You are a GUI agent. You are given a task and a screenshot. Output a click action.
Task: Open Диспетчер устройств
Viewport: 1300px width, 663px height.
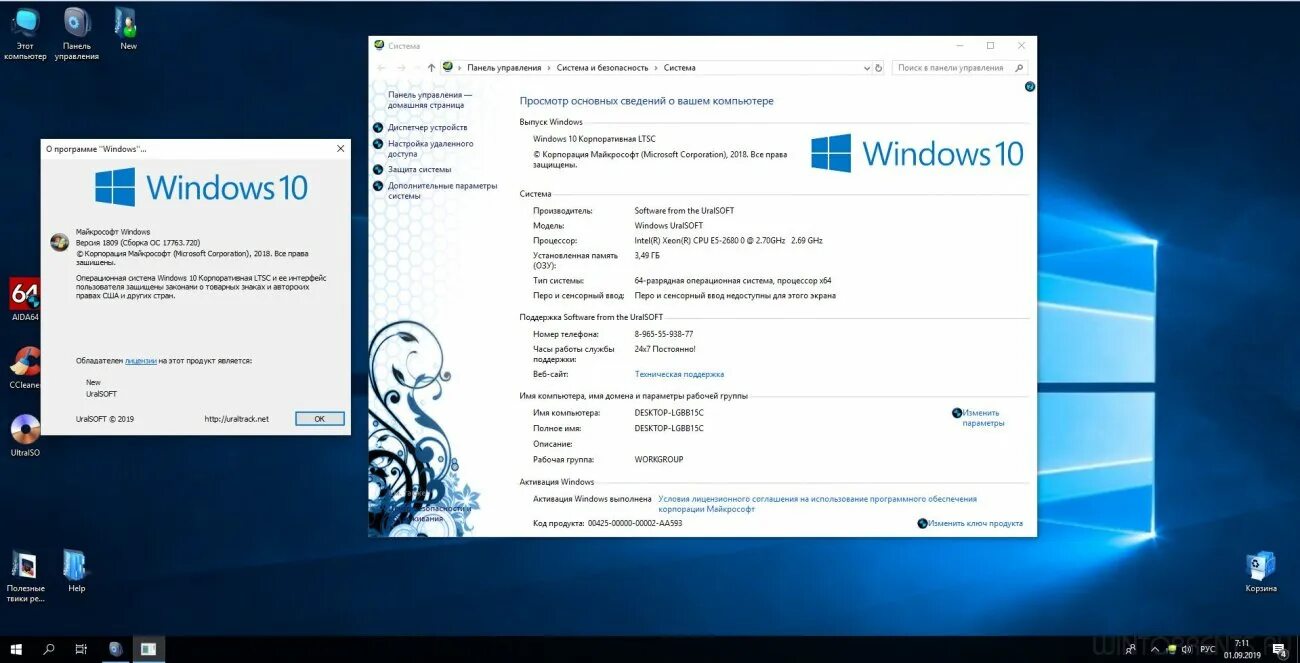coord(427,128)
